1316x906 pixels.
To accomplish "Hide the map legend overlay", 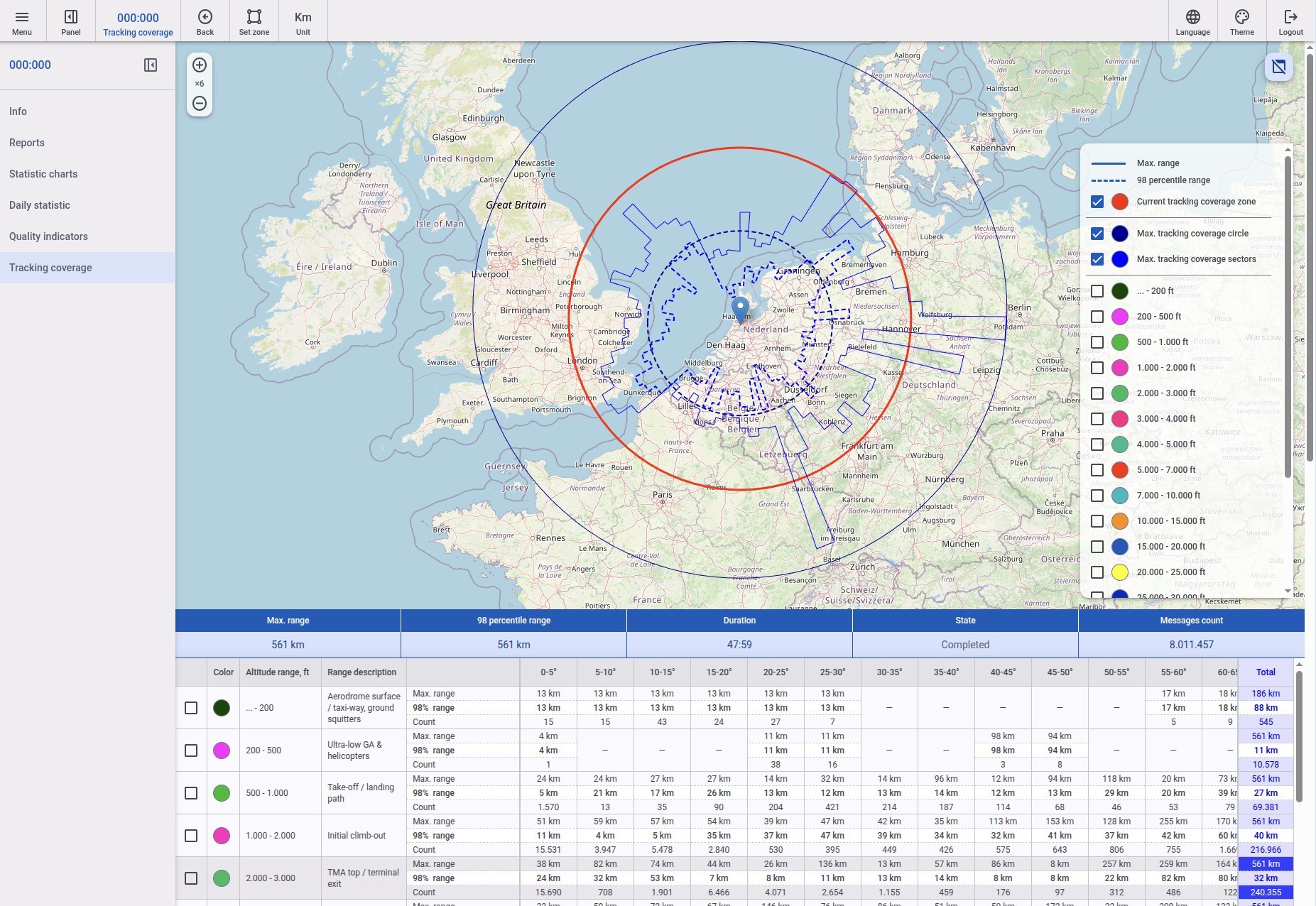I will 1278,67.
